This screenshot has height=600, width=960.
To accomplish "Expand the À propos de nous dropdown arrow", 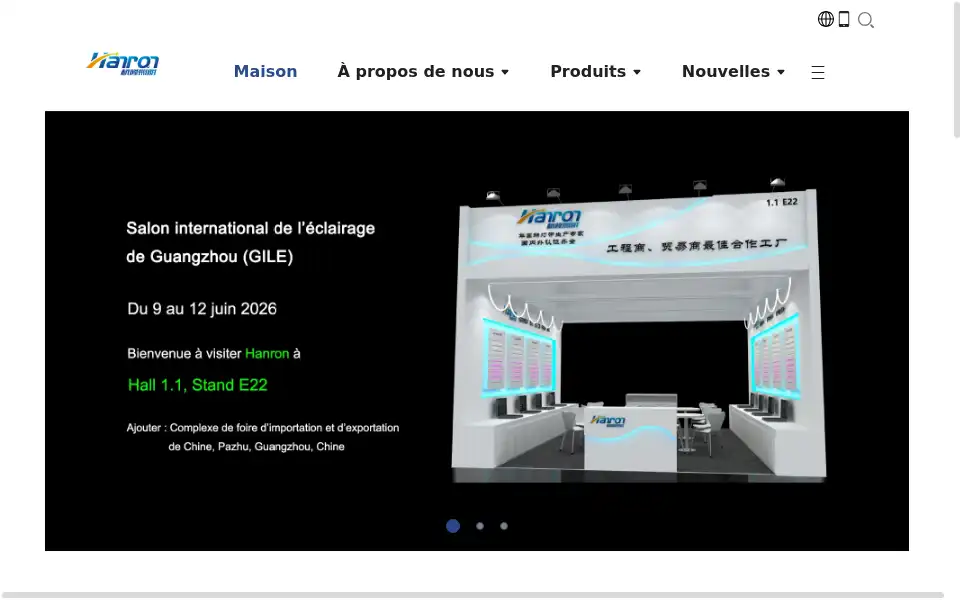I will (505, 72).
